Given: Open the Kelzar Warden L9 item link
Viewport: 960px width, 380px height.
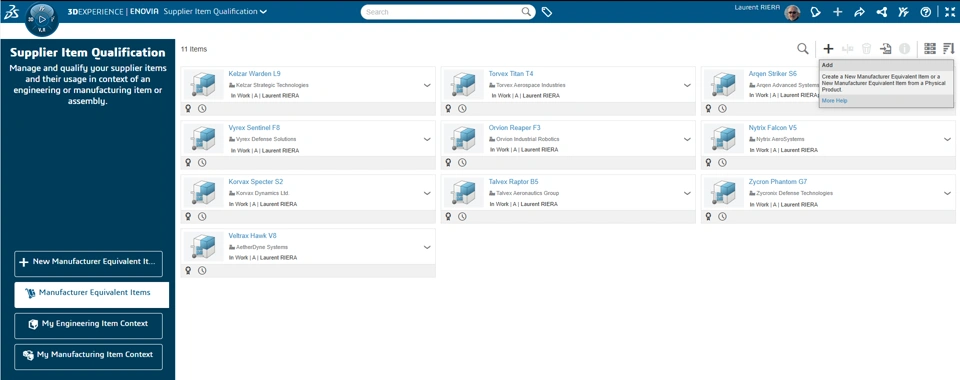Looking at the screenshot, I should click(254, 74).
